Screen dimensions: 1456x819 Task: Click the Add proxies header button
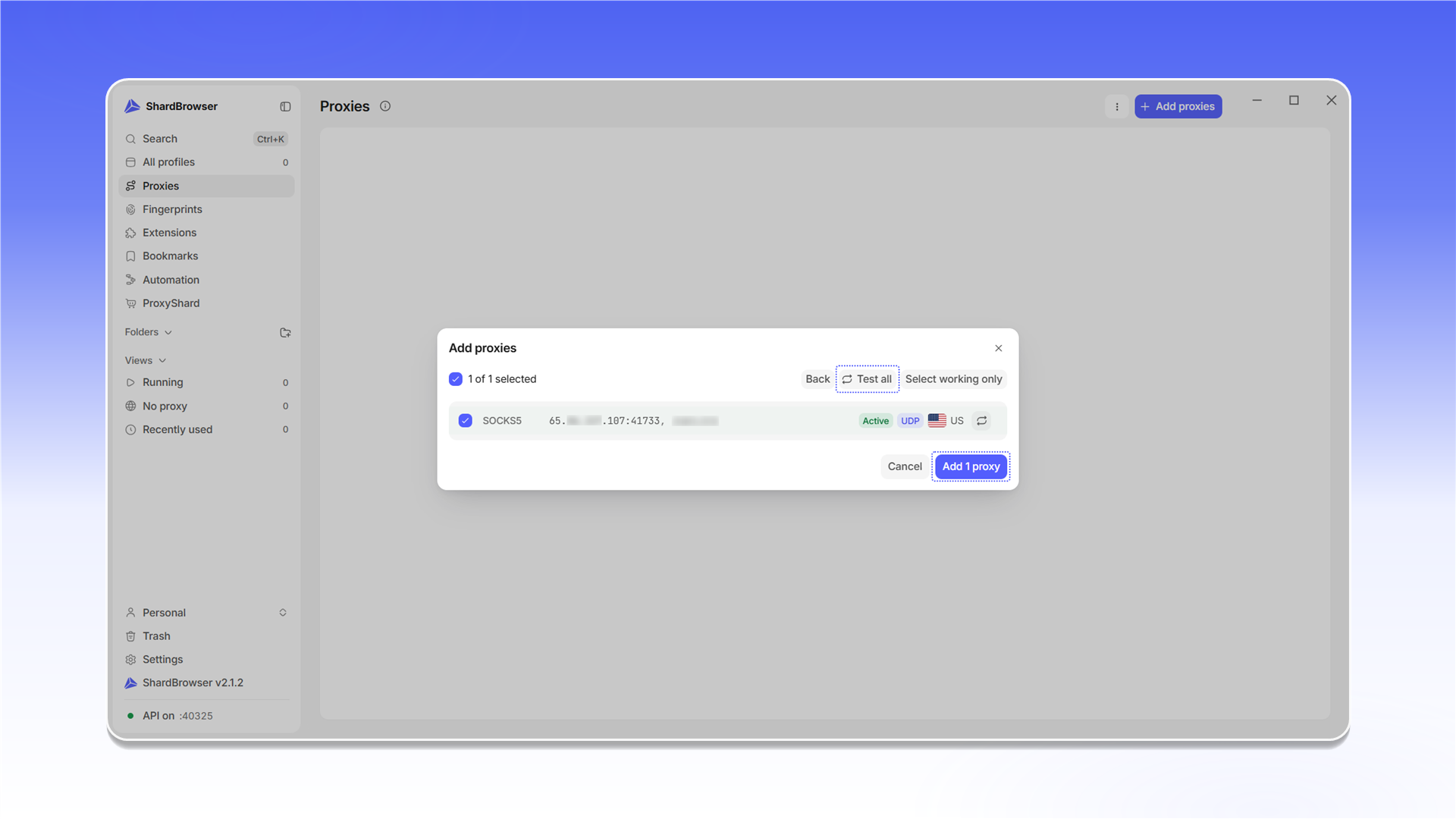pos(1178,107)
